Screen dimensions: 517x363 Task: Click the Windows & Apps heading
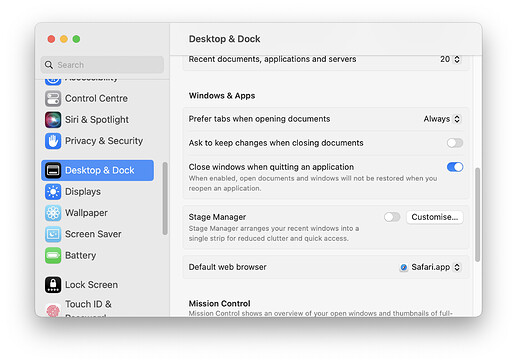click(222, 96)
